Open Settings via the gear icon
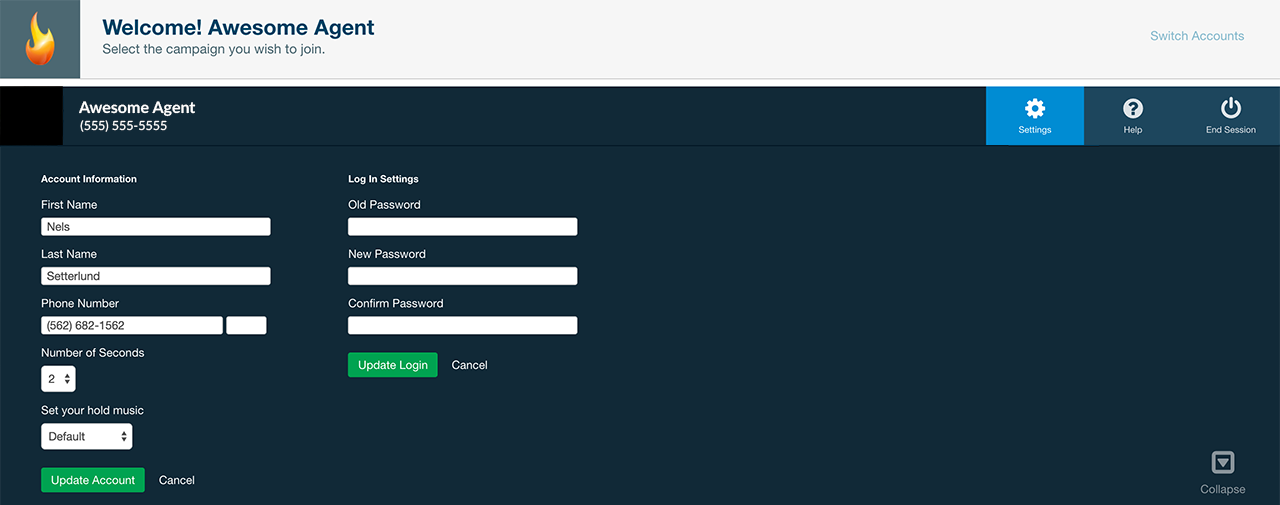Viewport: 1280px width, 505px height. click(1035, 109)
